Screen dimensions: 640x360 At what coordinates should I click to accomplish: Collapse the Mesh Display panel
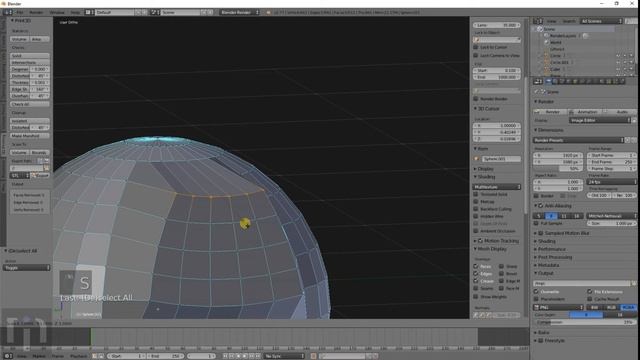coord(490,249)
